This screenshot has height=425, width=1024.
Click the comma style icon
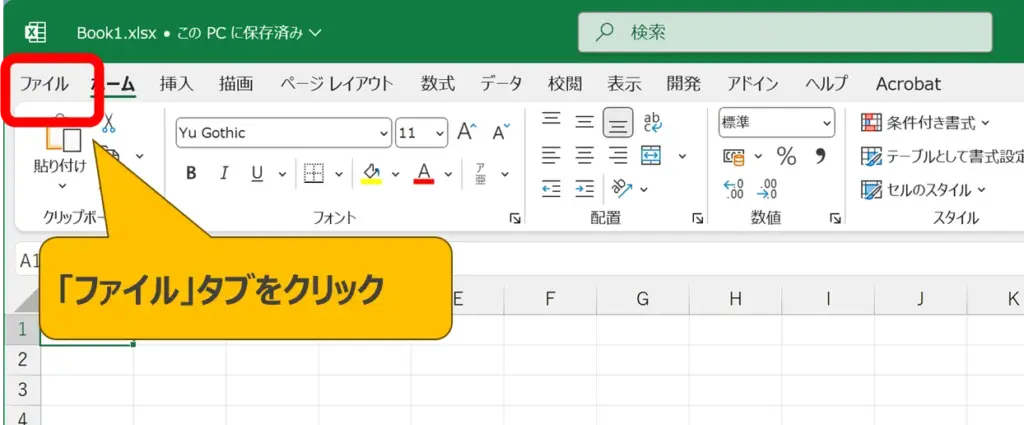point(820,156)
